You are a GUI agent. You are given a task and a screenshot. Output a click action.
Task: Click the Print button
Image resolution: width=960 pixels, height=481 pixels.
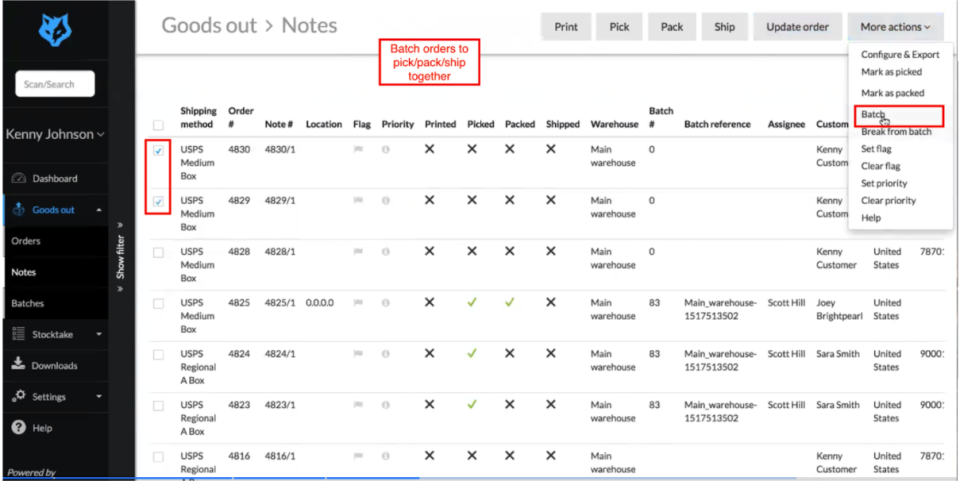click(566, 27)
